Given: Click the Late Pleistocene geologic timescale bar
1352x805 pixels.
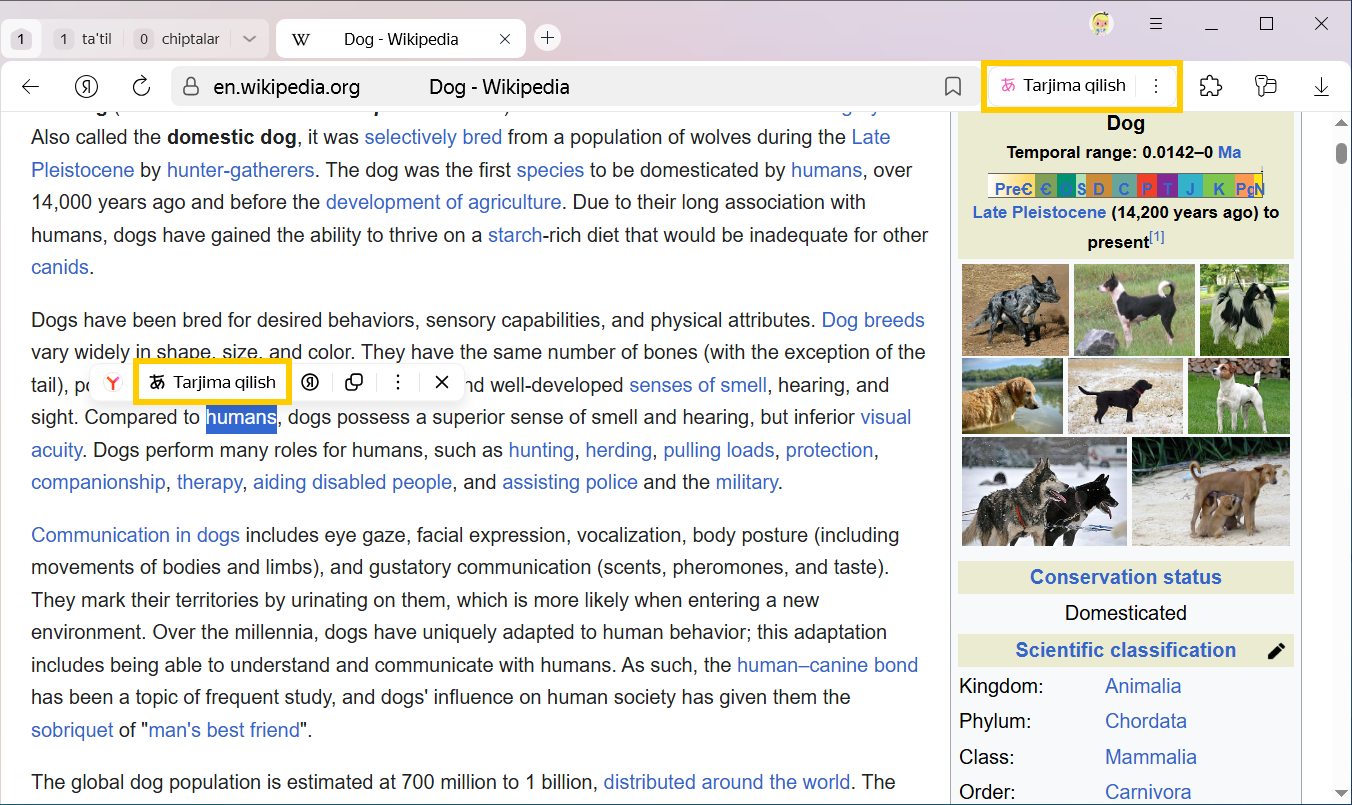Looking at the screenshot, I should coord(1125,187).
